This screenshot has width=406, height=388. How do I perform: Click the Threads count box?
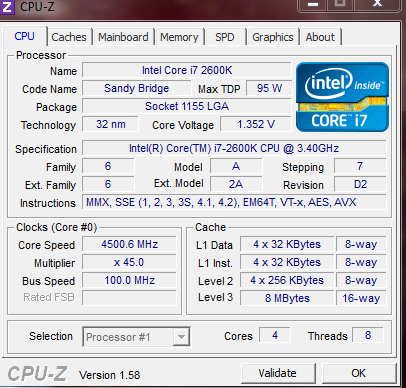pyautogui.click(x=368, y=335)
